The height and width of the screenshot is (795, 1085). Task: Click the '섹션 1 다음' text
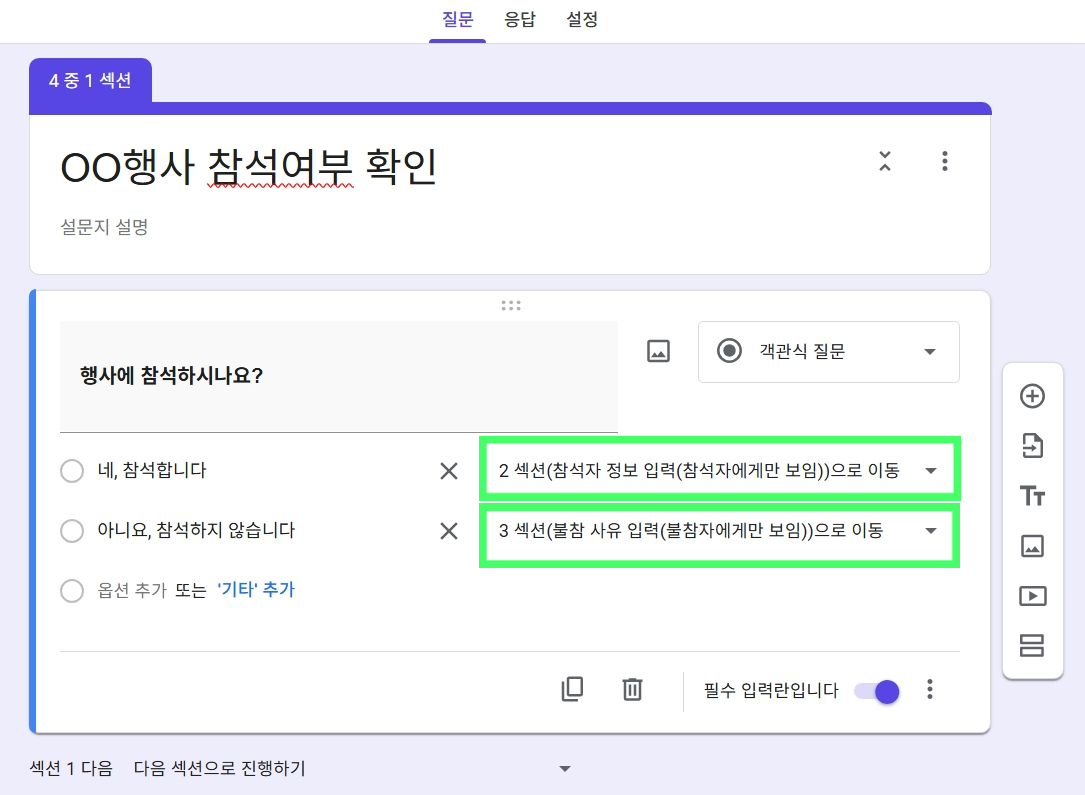tap(71, 768)
